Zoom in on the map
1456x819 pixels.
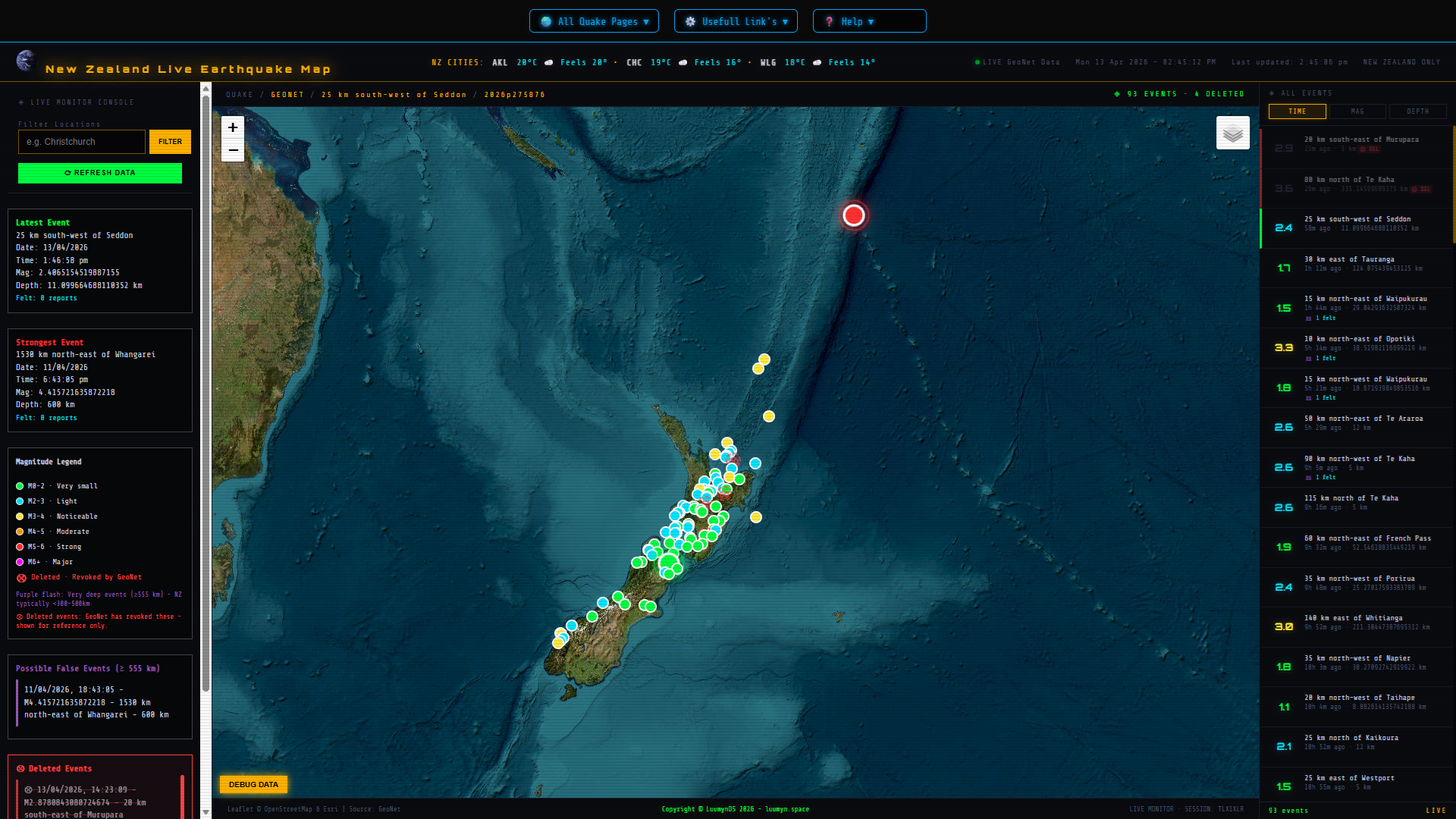[233, 127]
